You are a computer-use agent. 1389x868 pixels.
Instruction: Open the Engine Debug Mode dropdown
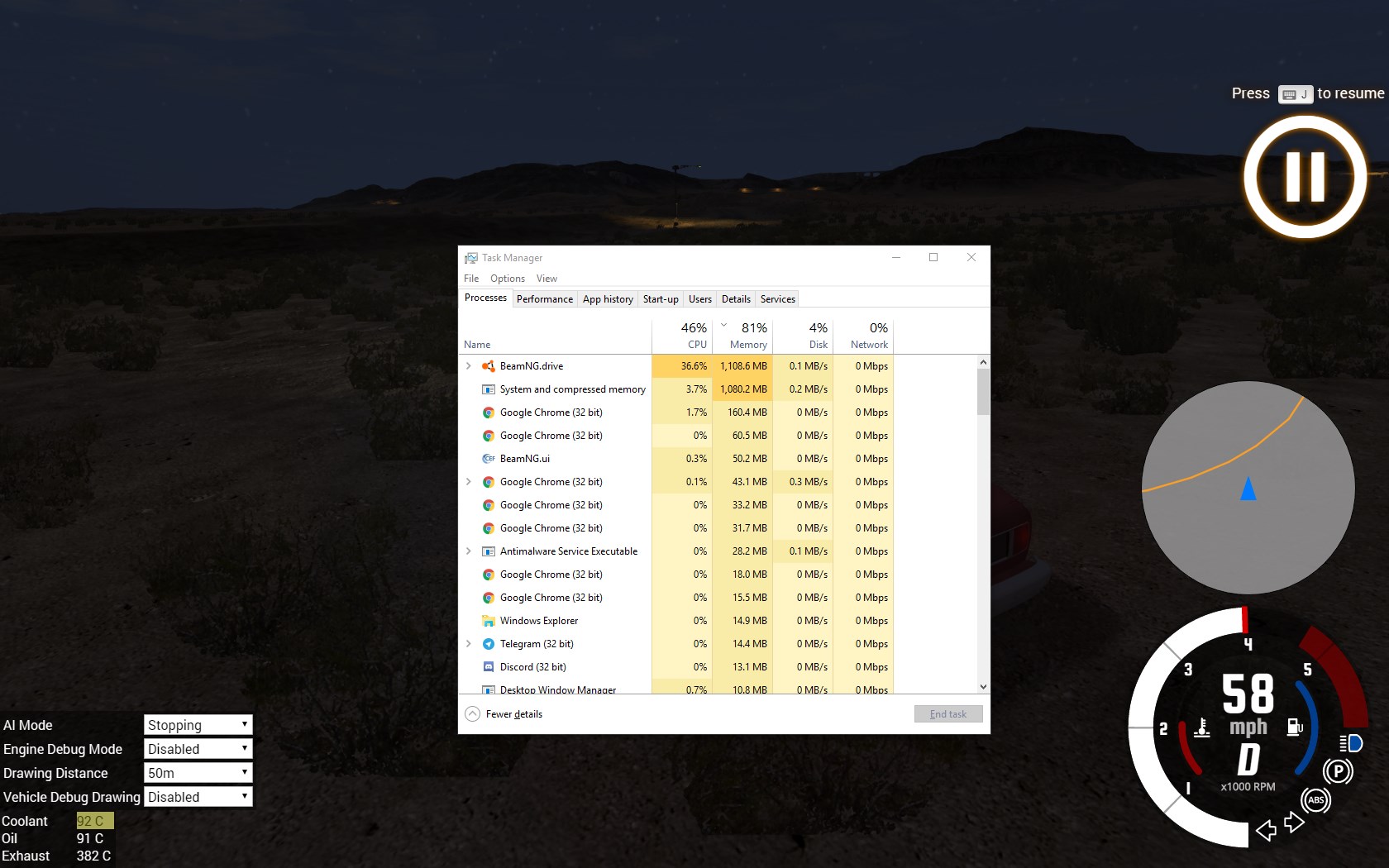[198, 749]
